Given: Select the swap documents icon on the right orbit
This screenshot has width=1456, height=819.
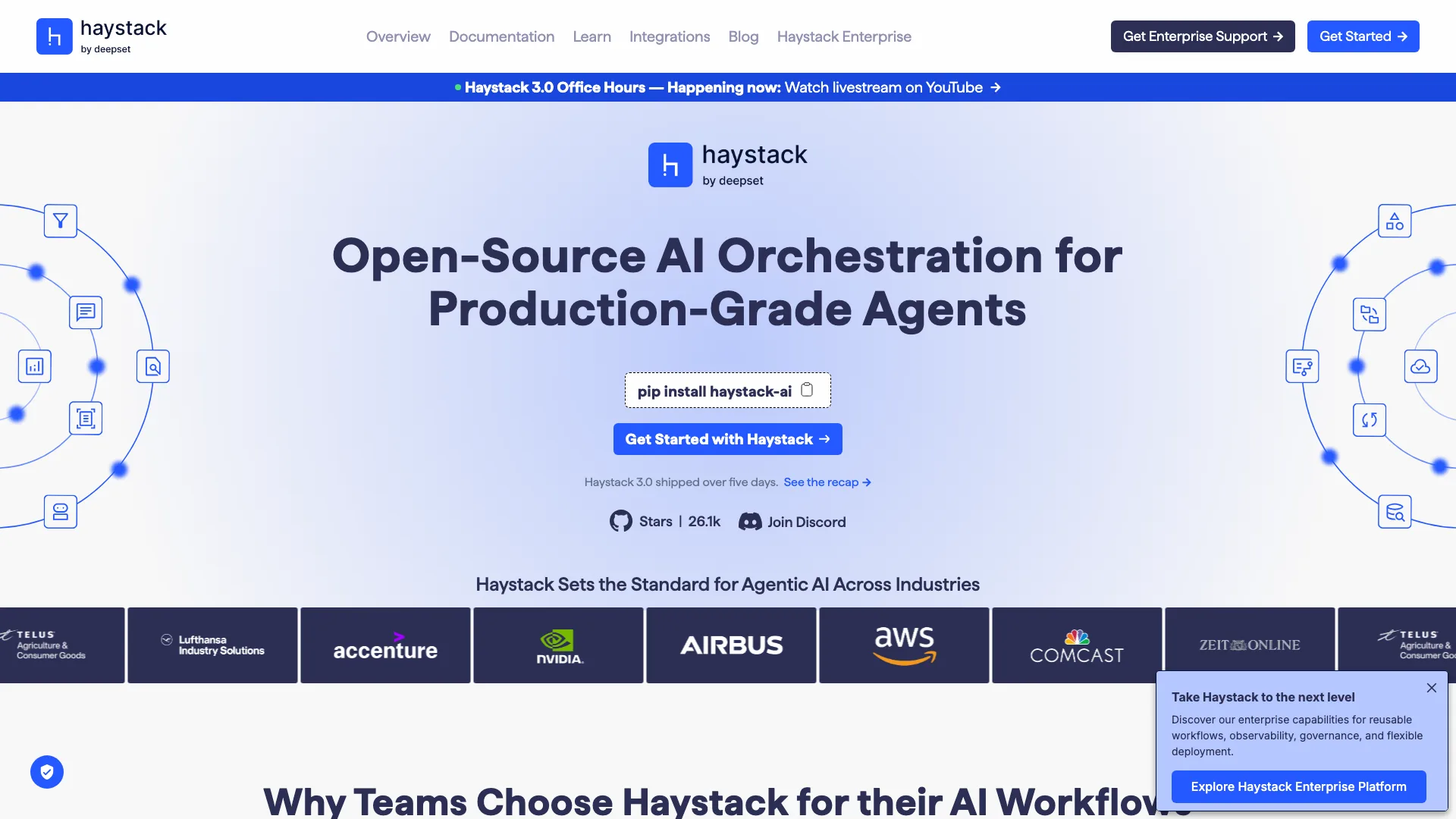Looking at the screenshot, I should (1370, 314).
